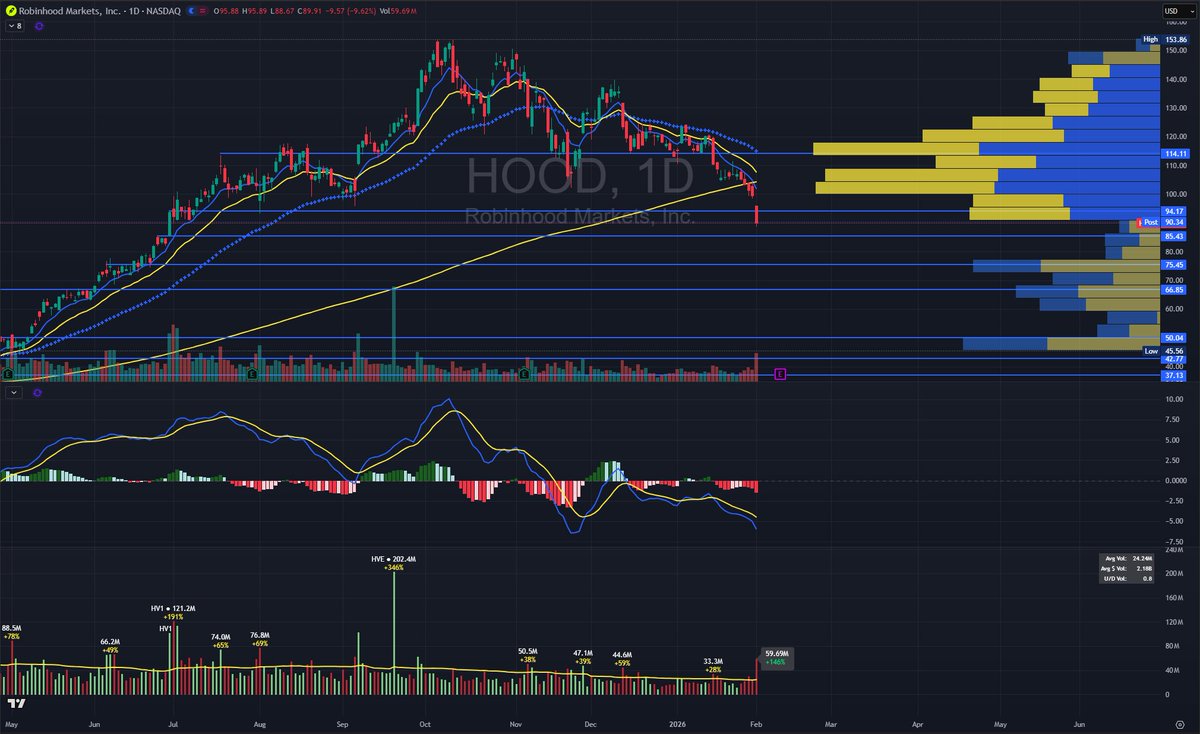Click the Post 90.34 price label
This screenshot has height=734, width=1200.
coord(1164,222)
